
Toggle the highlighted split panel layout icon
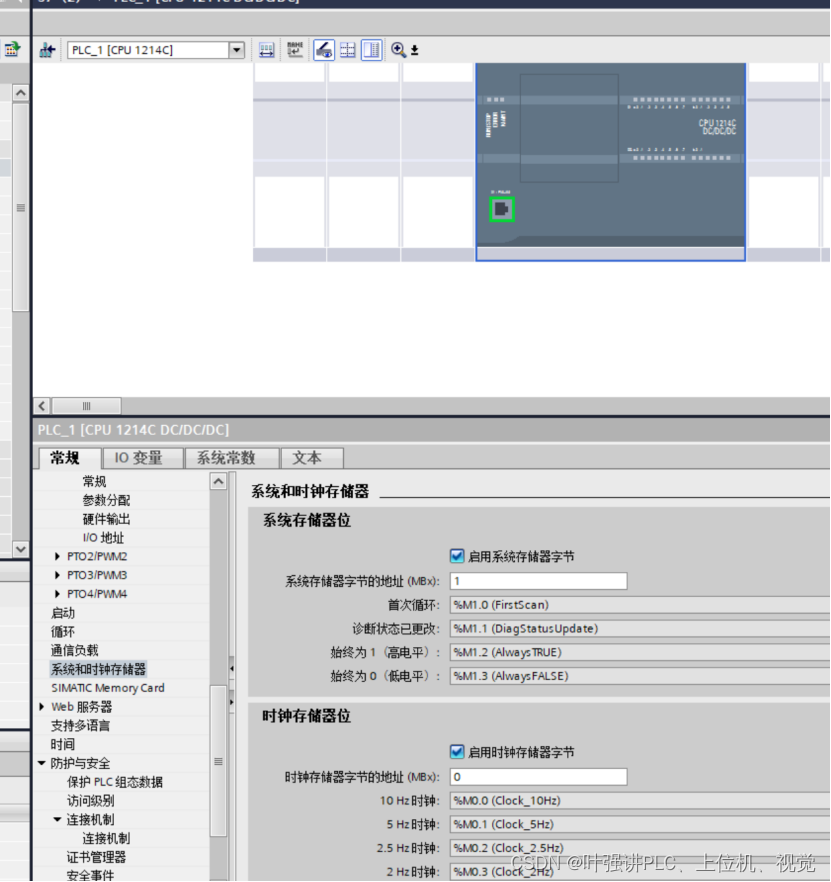(x=372, y=50)
